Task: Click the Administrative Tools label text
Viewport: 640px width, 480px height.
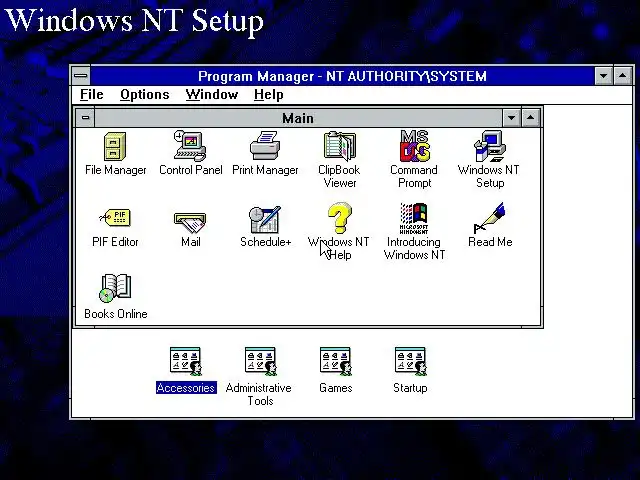Action: [259, 394]
